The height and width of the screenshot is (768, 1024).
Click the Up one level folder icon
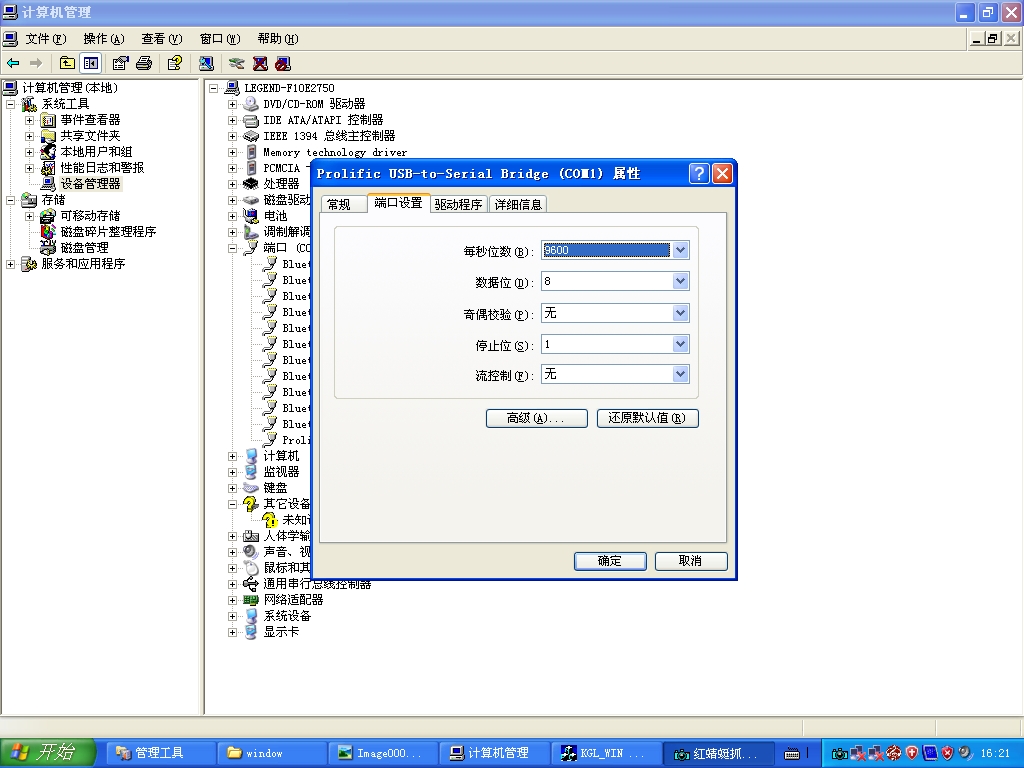[x=67, y=63]
